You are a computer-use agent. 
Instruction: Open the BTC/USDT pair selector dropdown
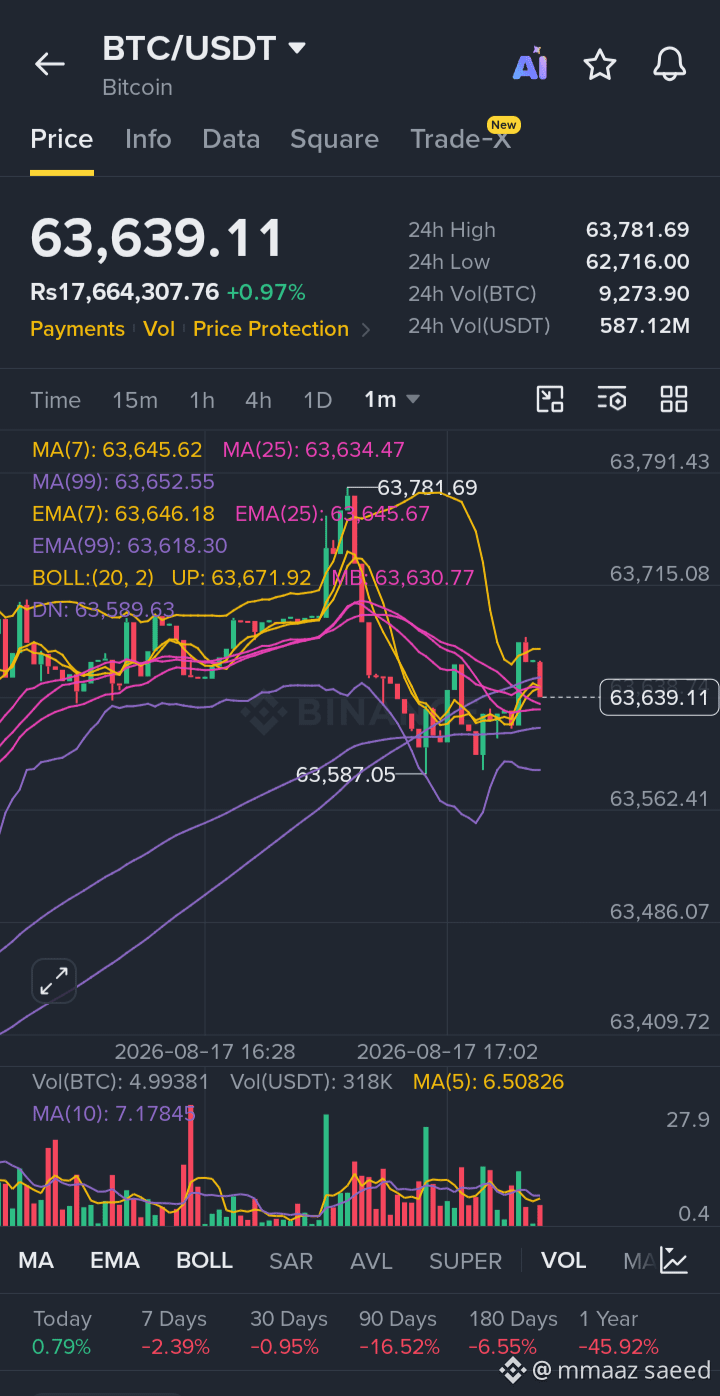(x=204, y=48)
